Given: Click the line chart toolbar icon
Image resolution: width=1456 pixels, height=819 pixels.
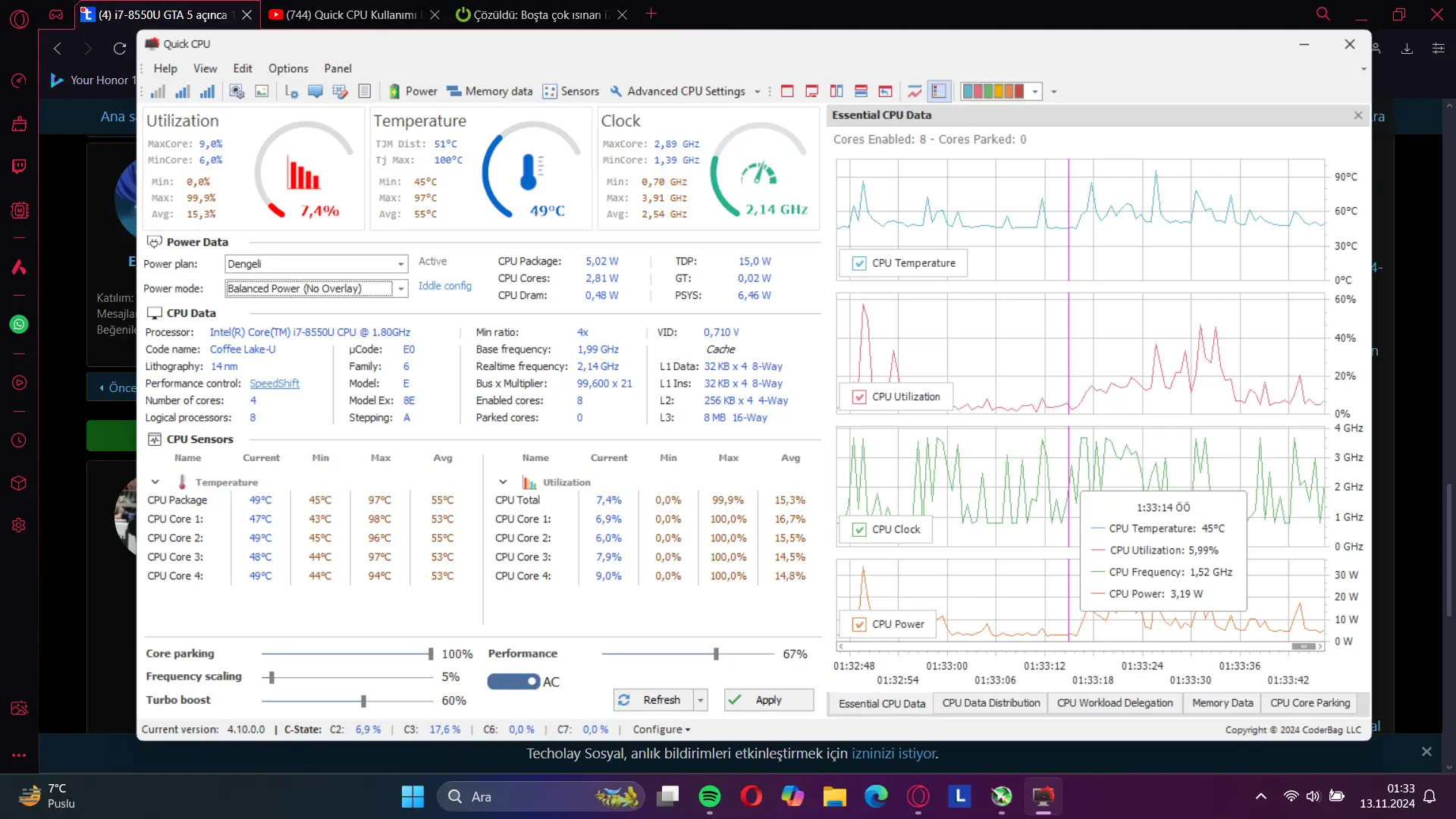Looking at the screenshot, I should (915, 91).
